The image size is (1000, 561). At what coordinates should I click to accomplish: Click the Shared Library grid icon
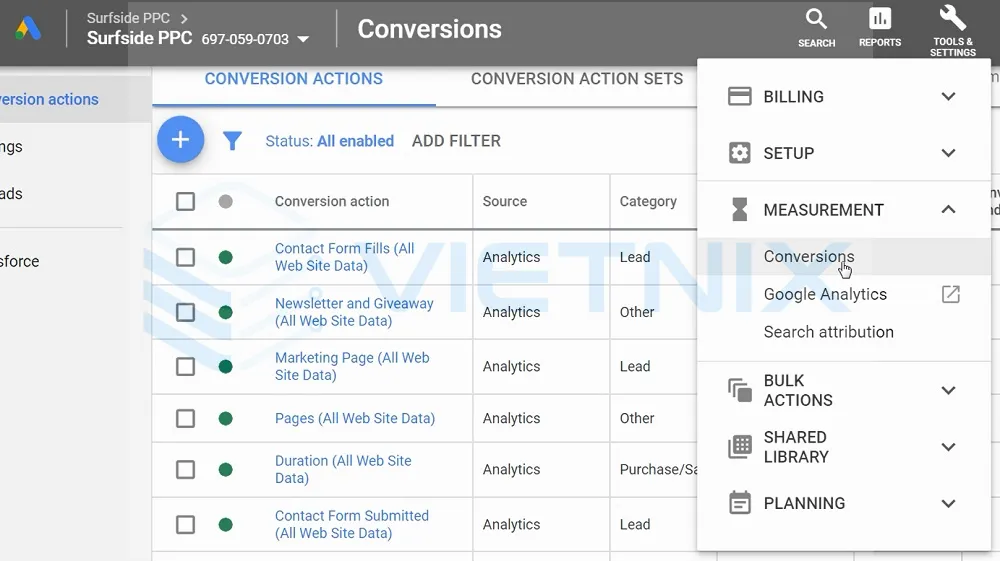tap(740, 447)
